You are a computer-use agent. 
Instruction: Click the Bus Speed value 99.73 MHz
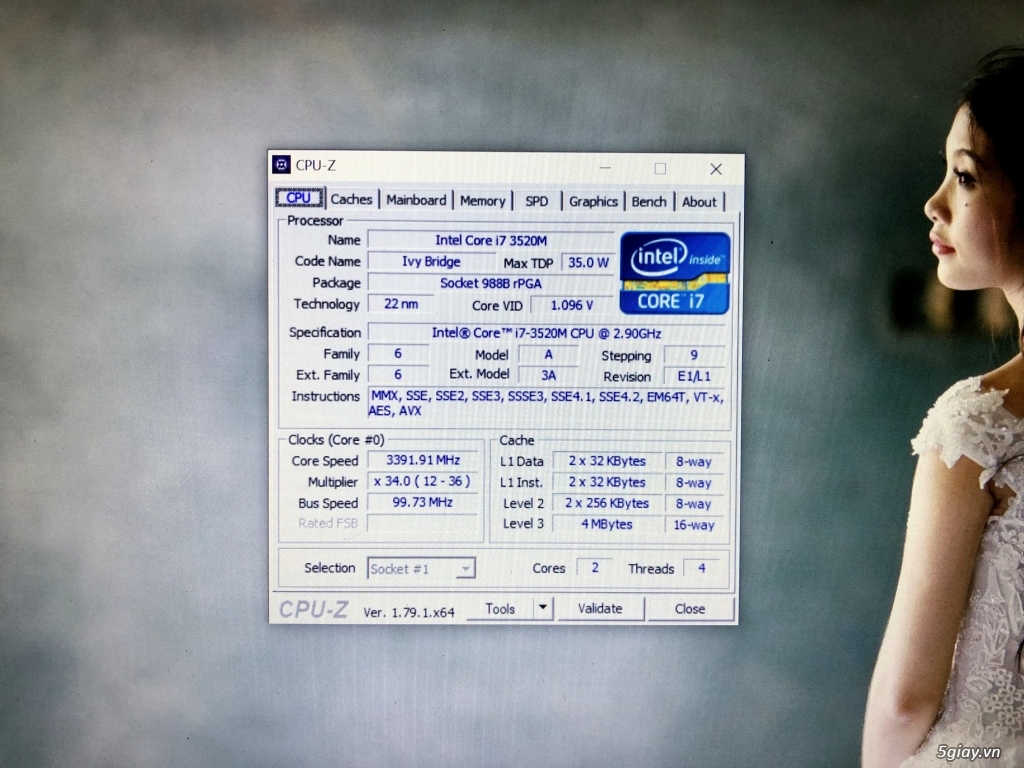coord(423,502)
